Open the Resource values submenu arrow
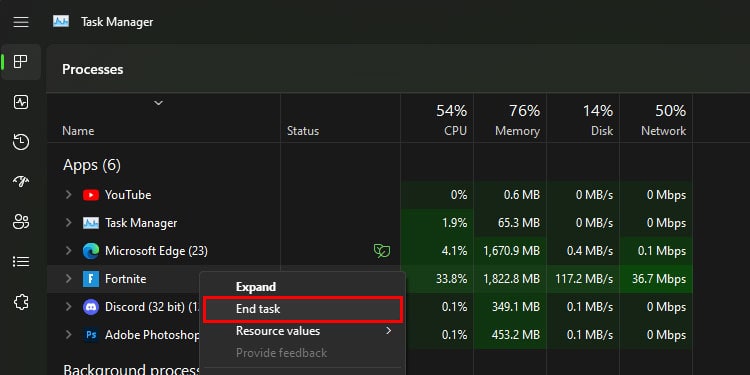 (x=389, y=331)
